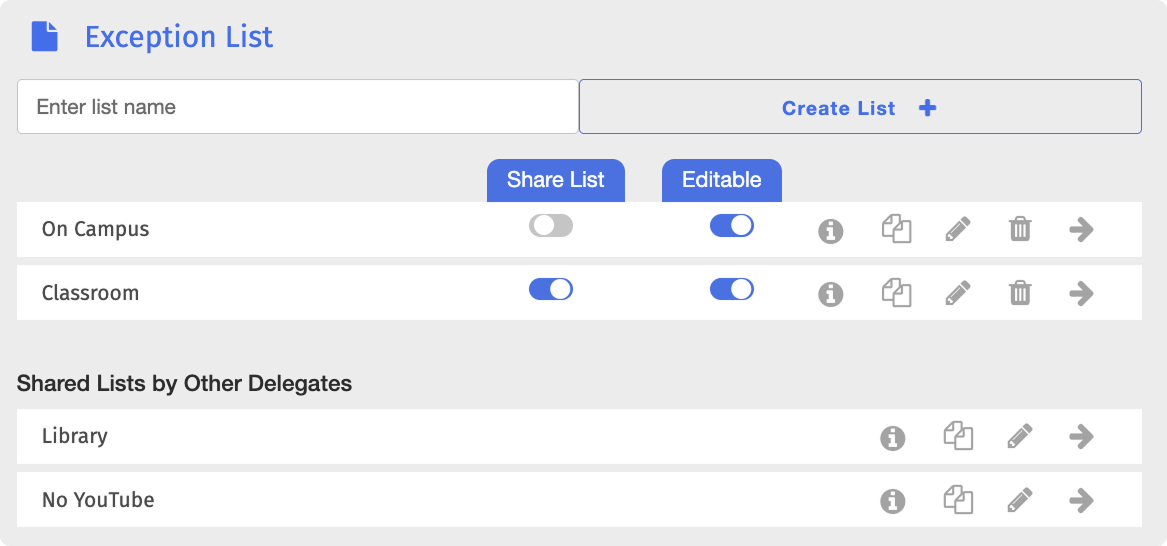This screenshot has width=1167, height=546.
Task: Edit the Library shared list
Action: [x=1020, y=436]
